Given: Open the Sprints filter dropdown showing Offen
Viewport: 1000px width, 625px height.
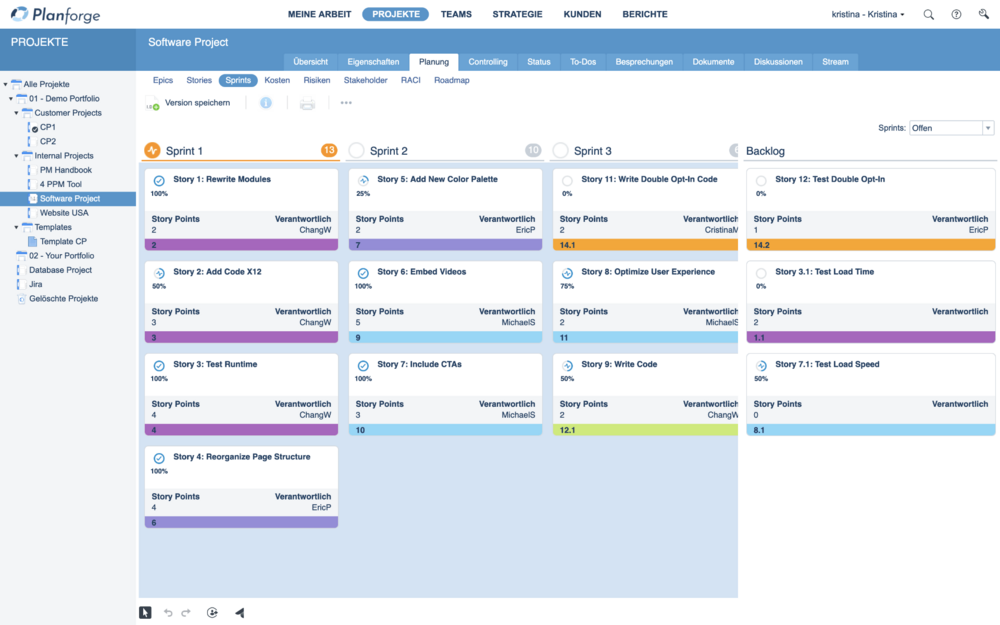Looking at the screenshot, I should 951,128.
